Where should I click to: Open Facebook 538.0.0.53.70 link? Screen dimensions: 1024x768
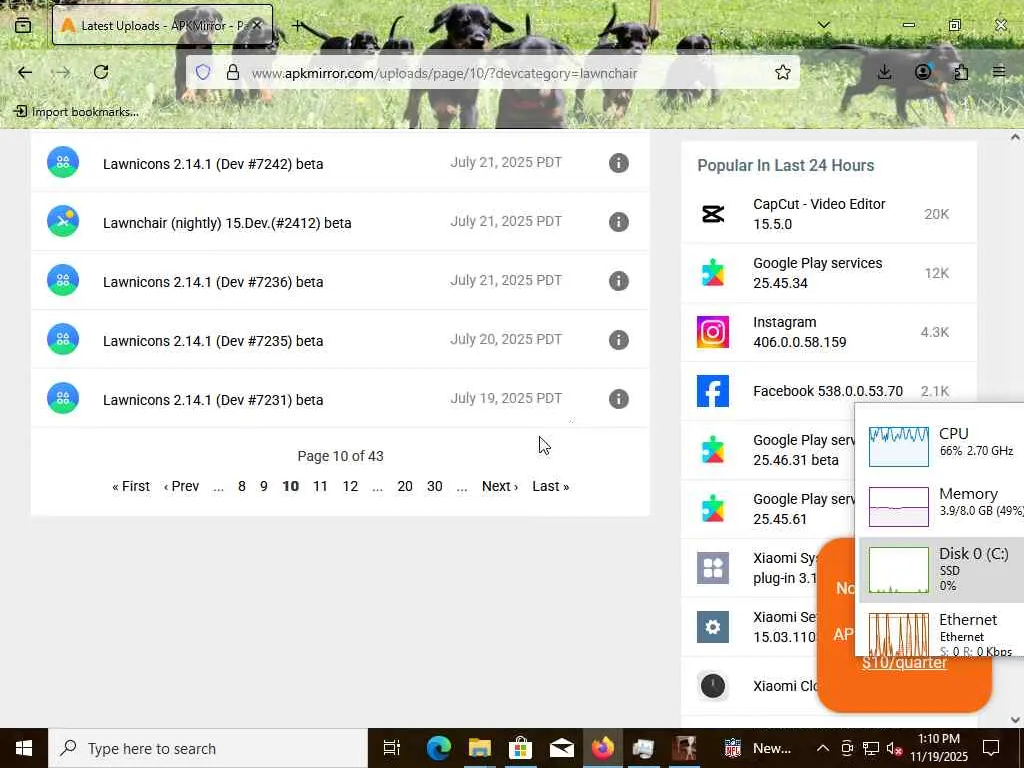coord(827,391)
